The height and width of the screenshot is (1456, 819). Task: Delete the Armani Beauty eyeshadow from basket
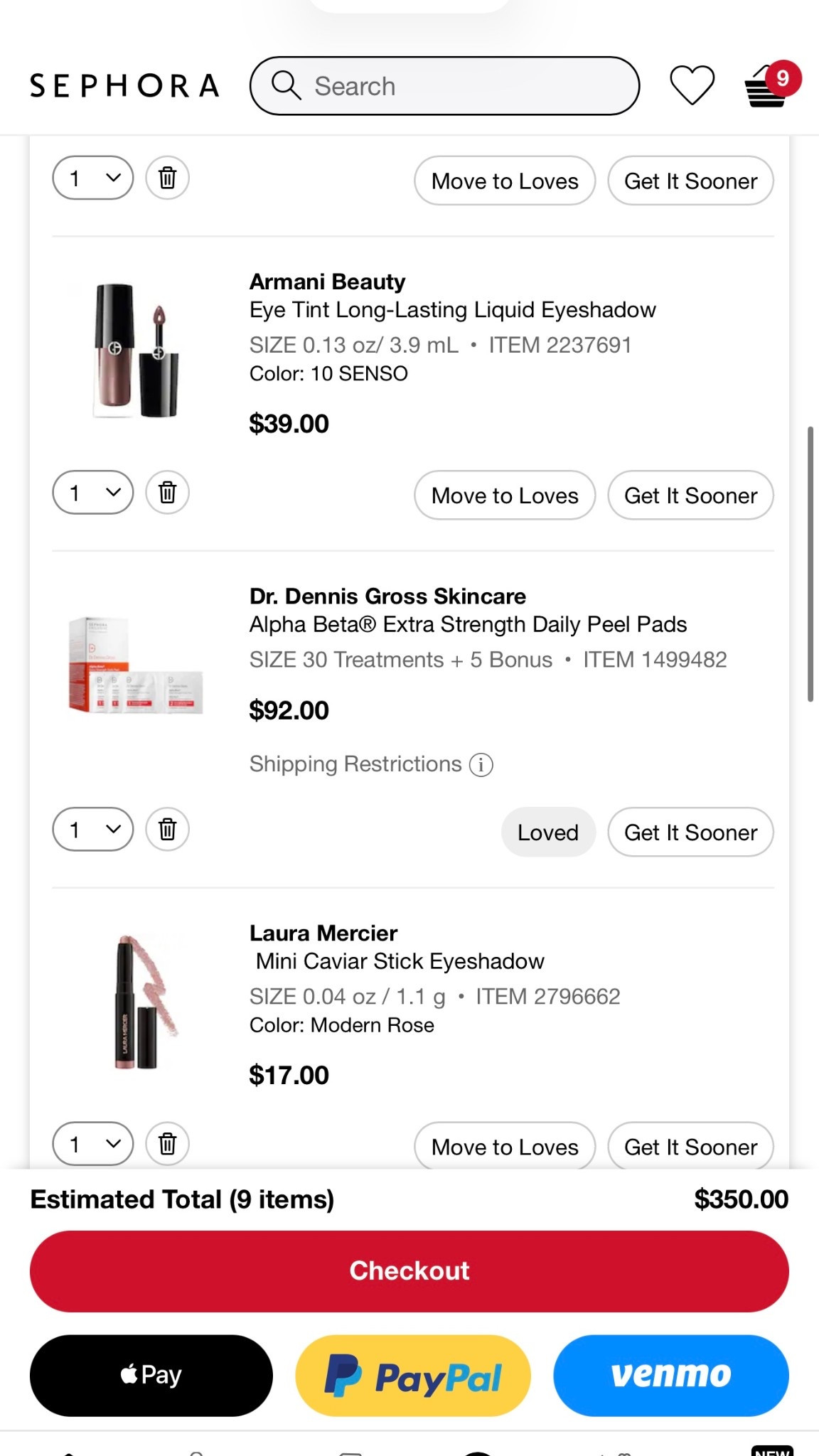pyautogui.click(x=167, y=492)
